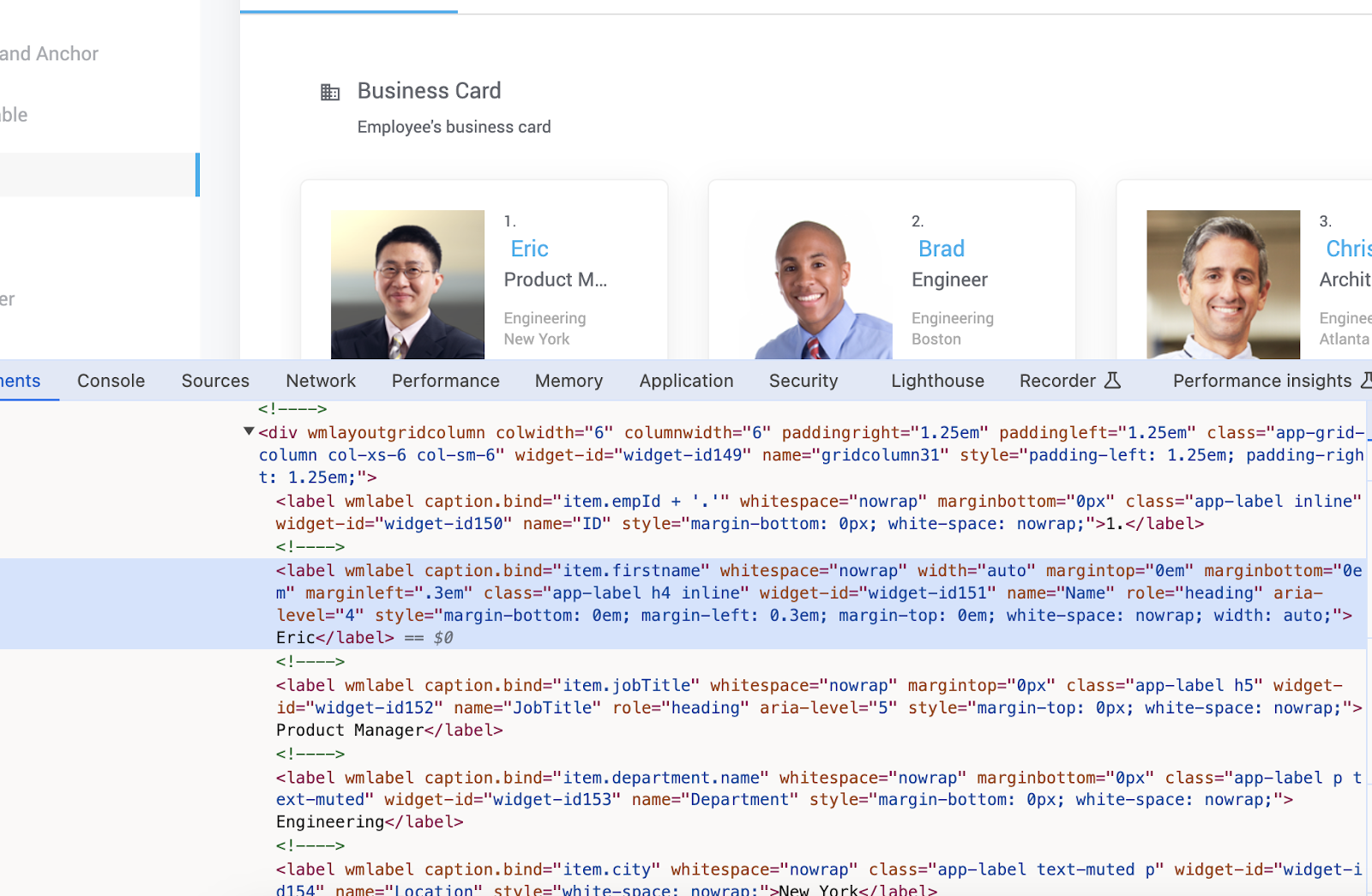Click the Brad name link
This screenshot has width=1372, height=896.
click(941, 249)
